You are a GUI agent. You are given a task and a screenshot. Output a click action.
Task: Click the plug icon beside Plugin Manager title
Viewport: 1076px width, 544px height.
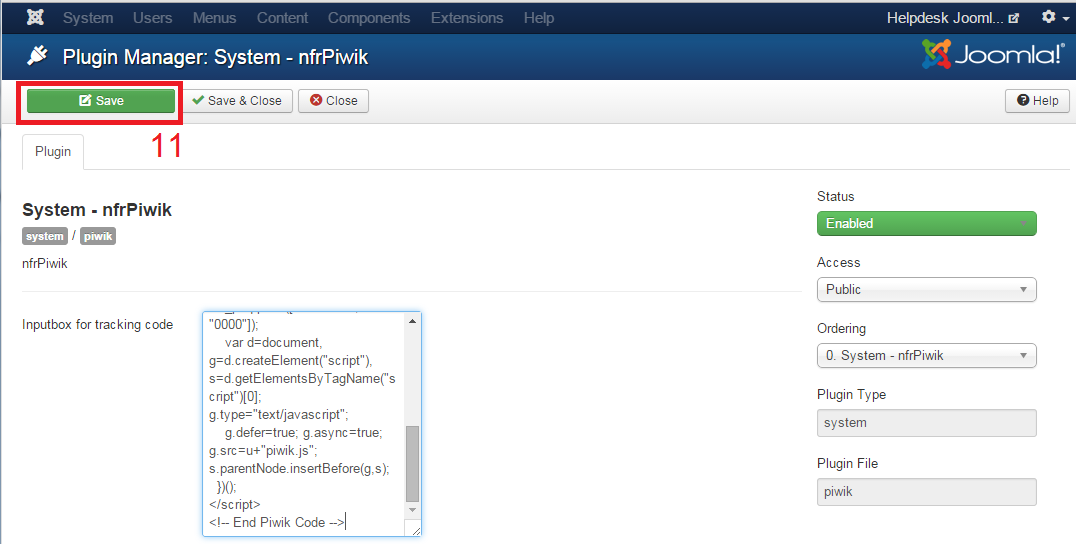tap(37, 56)
